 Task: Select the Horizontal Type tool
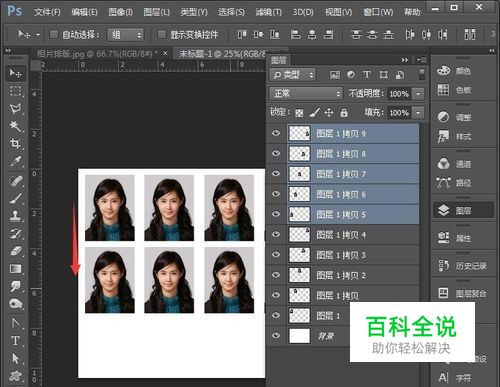(15, 341)
